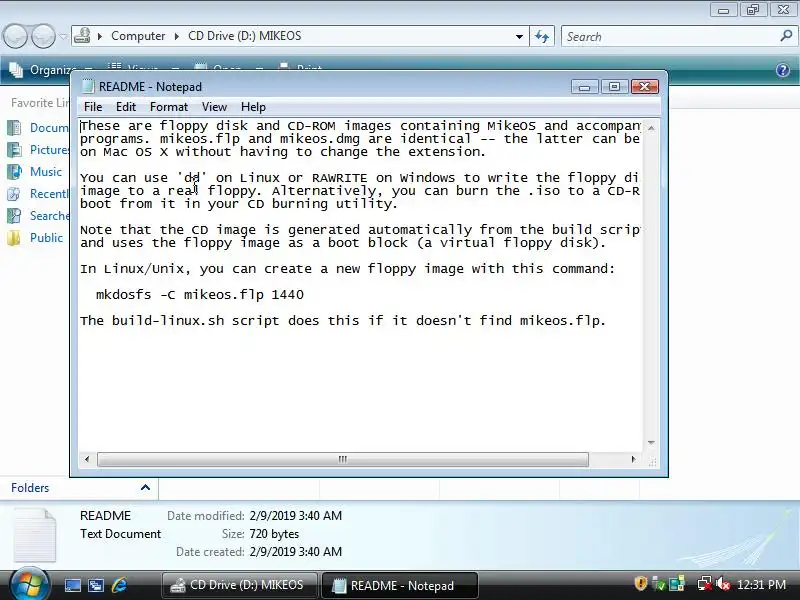Open the address bar history dropdown
The image size is (800, 600).
[519, 36]
